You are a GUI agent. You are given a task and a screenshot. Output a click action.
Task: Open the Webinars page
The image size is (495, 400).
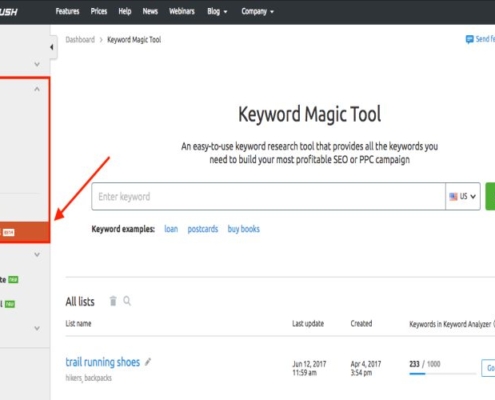click(x=182, y=11)
